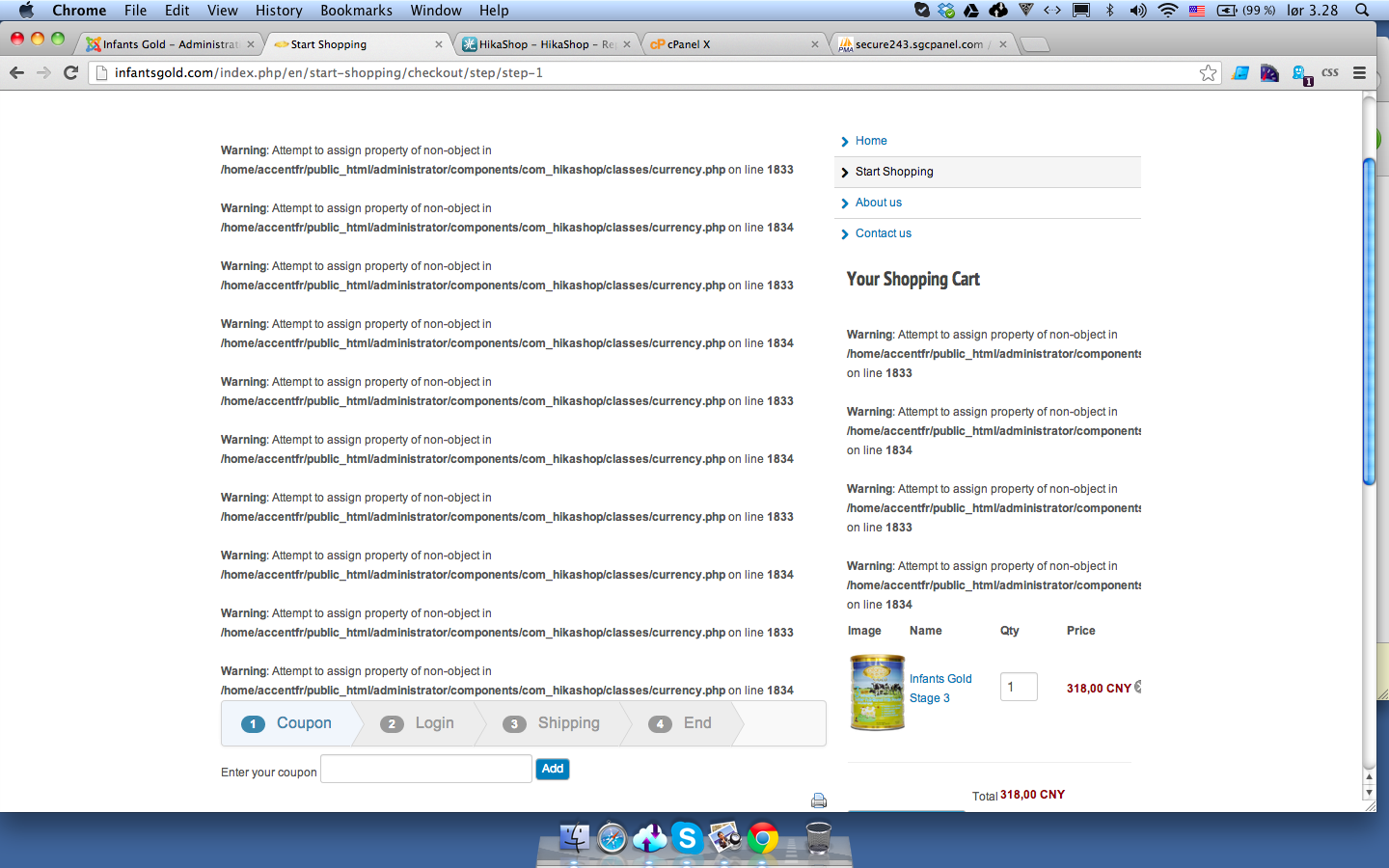This screenshot has width=1389, height=868.
Task: Go to the Home menu link
Action: (x=871, y=141)
